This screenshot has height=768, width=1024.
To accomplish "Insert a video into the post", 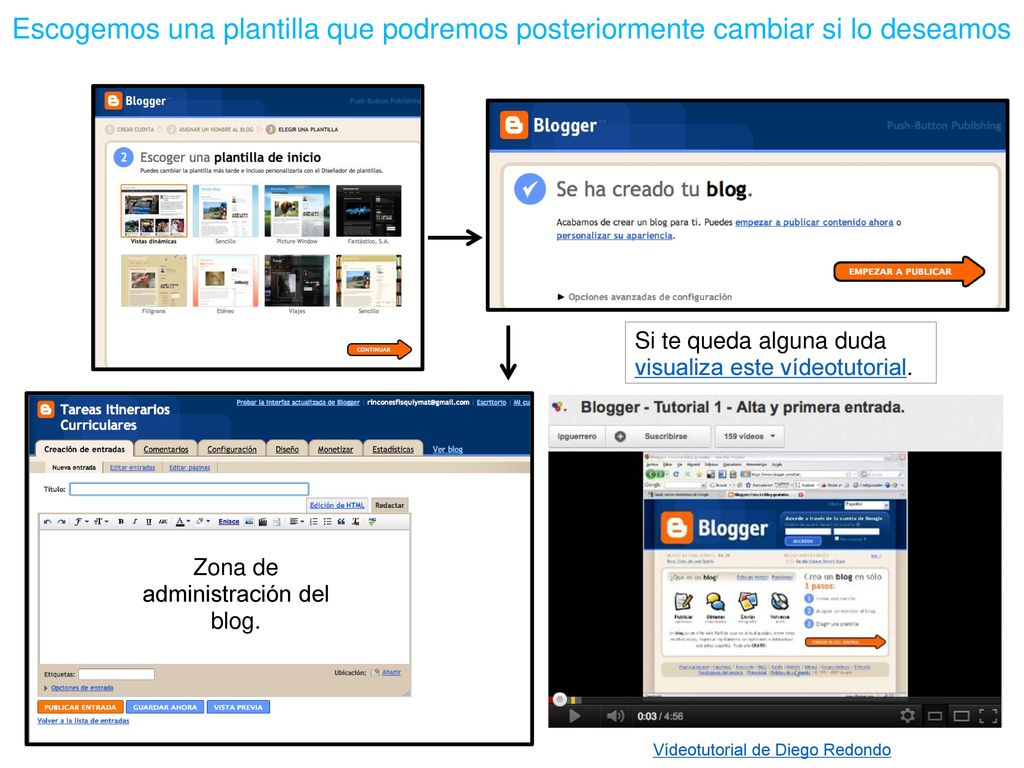I will coord(263,522).
